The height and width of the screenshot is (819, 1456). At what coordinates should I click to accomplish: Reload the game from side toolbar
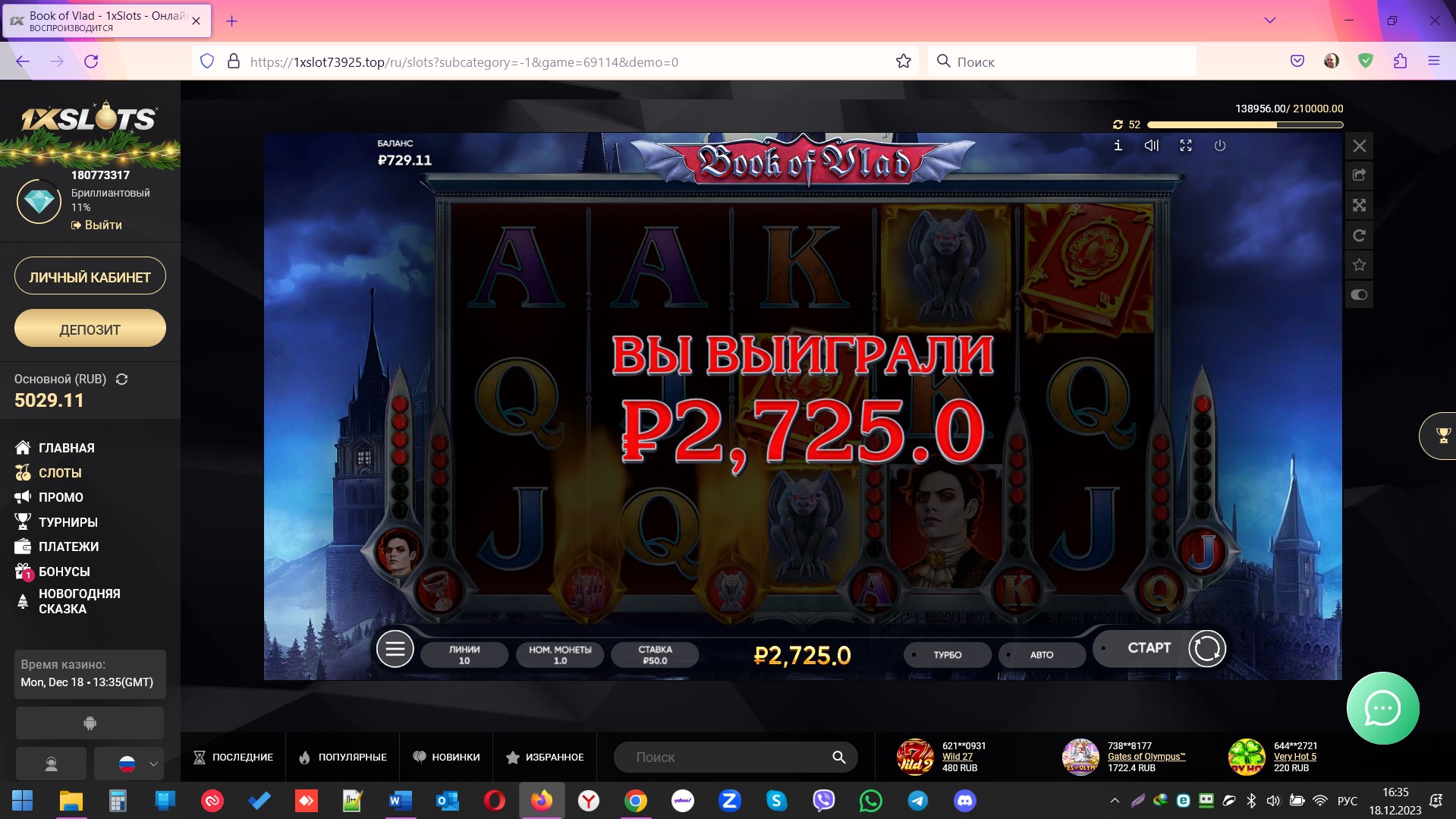1360,235
